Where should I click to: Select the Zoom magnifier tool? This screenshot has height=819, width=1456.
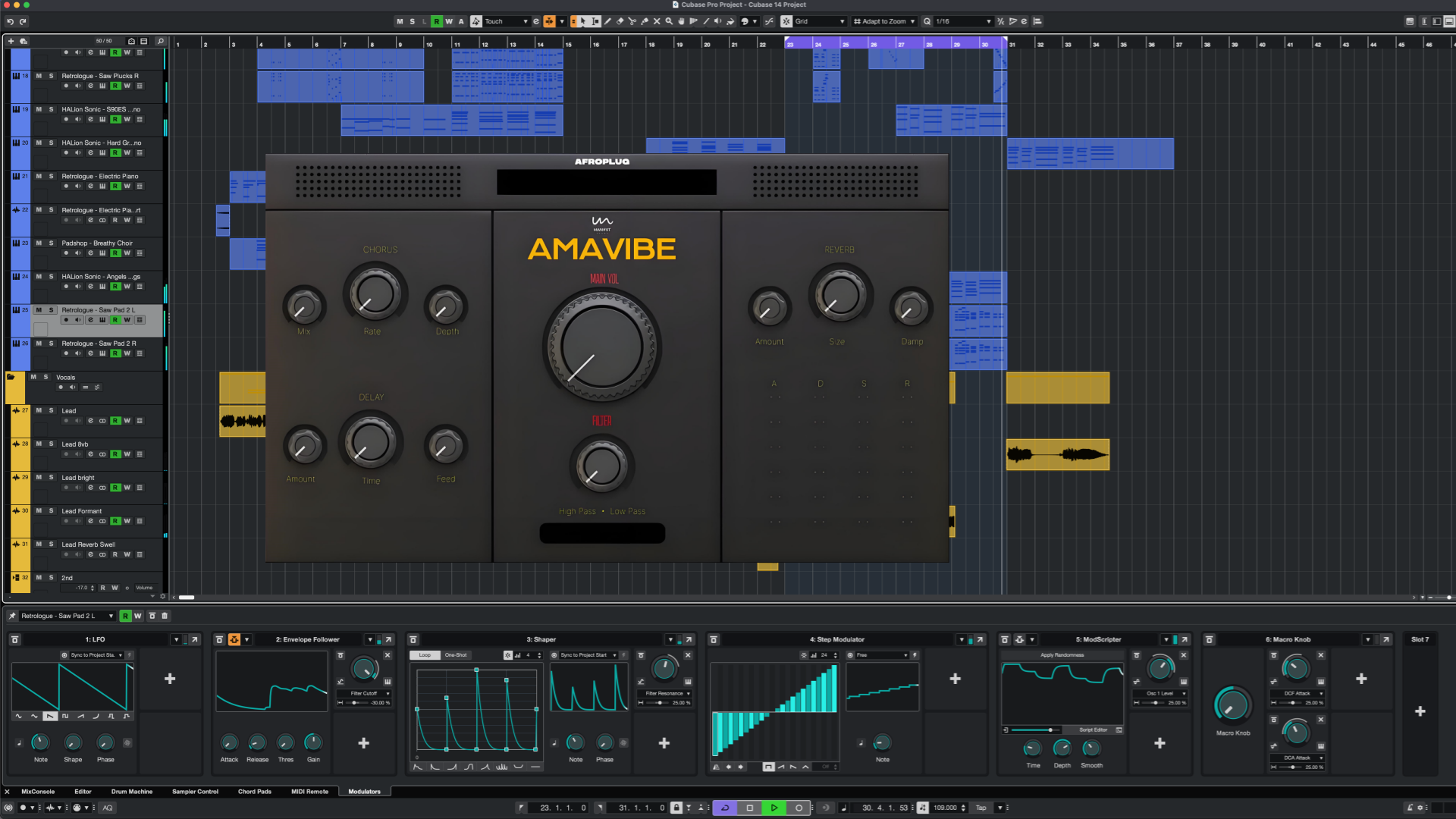[x=669, y=21]
